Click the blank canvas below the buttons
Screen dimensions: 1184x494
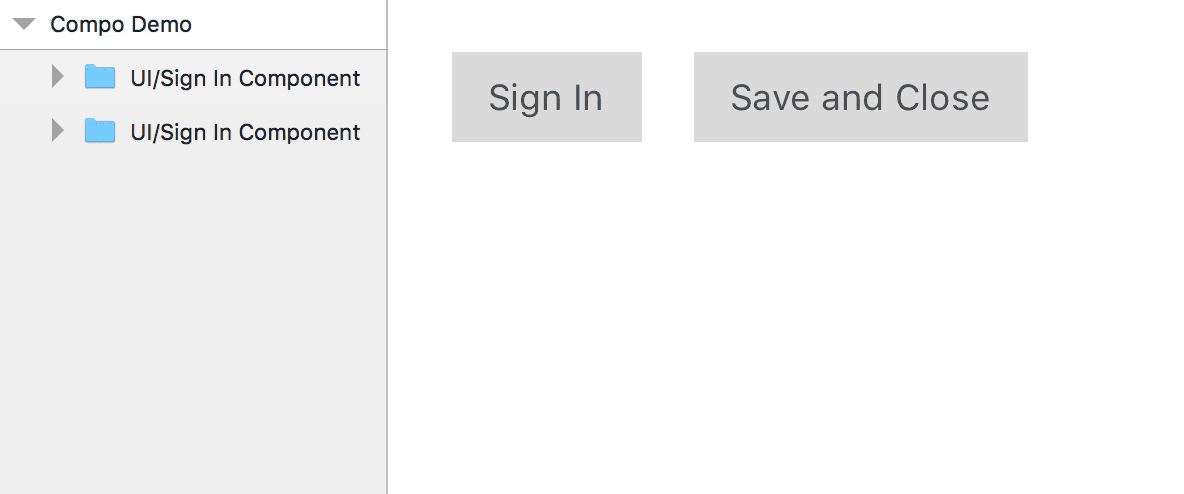point(785,317)
